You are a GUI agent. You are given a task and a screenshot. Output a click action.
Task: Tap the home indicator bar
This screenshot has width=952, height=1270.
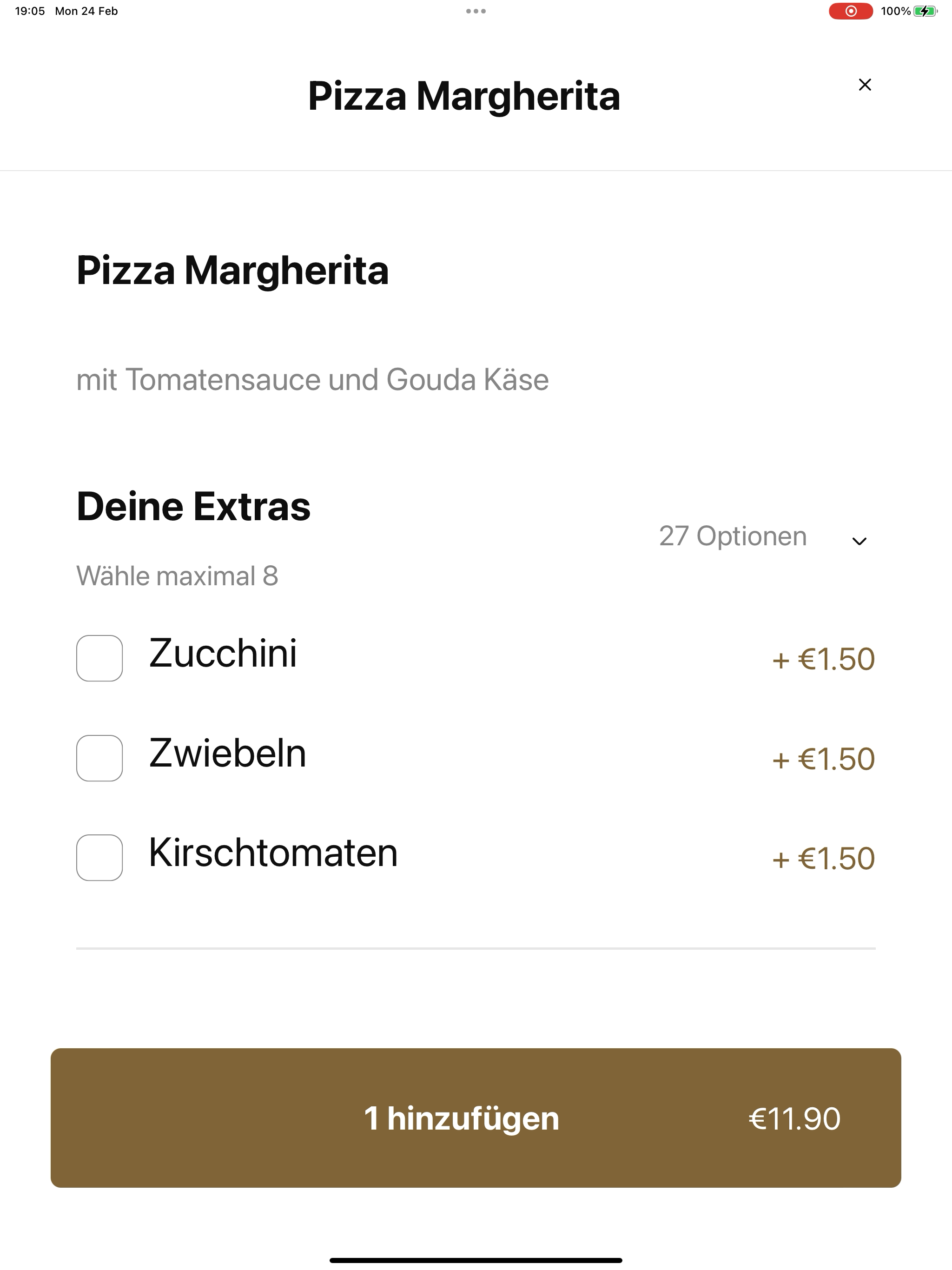(x=476, y=1260)
